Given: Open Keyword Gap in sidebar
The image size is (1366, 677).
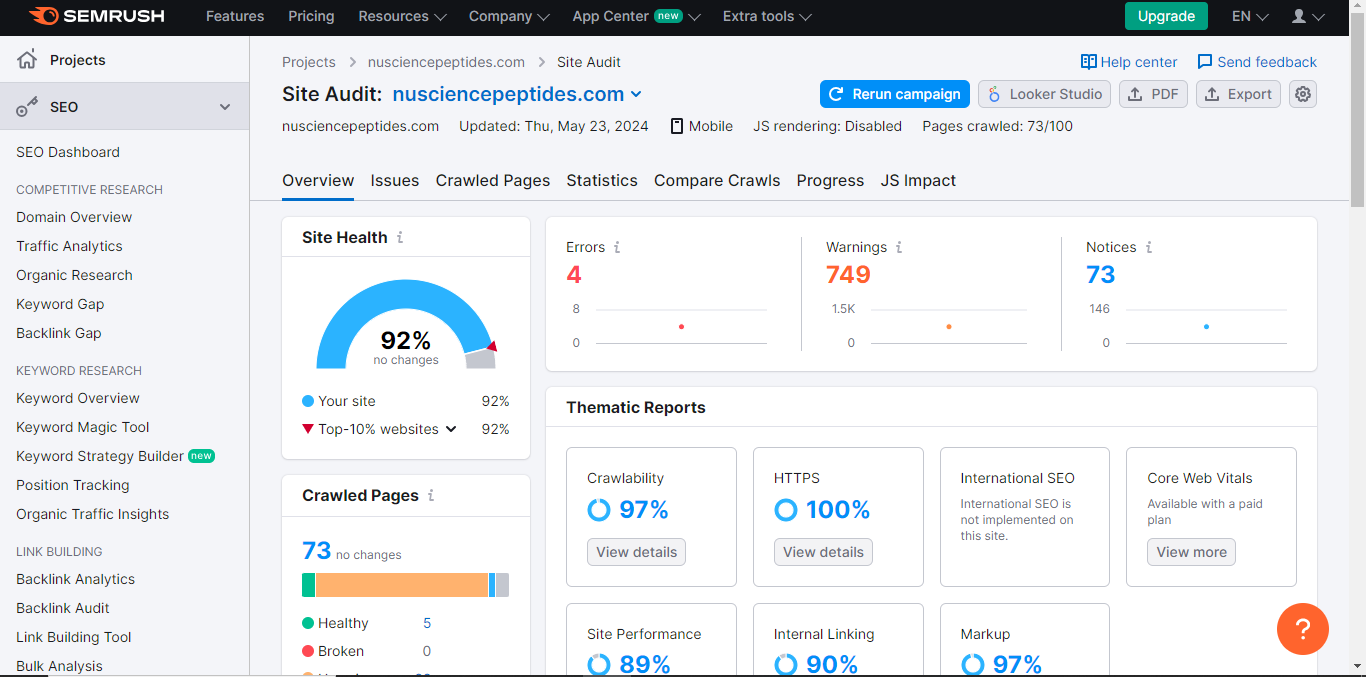Looking at the screenshot, I should pyautogui.click(x=60, y=304).
